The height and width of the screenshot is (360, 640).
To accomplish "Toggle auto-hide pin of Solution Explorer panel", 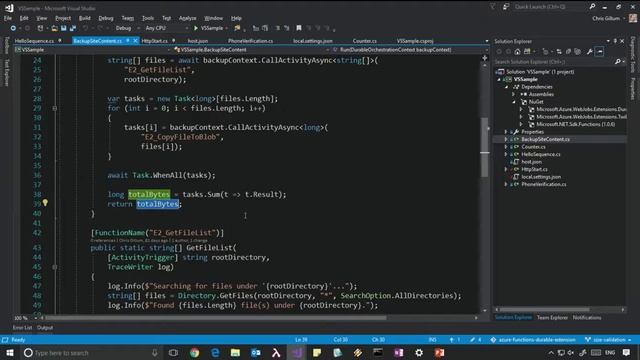I will [615, 41].
